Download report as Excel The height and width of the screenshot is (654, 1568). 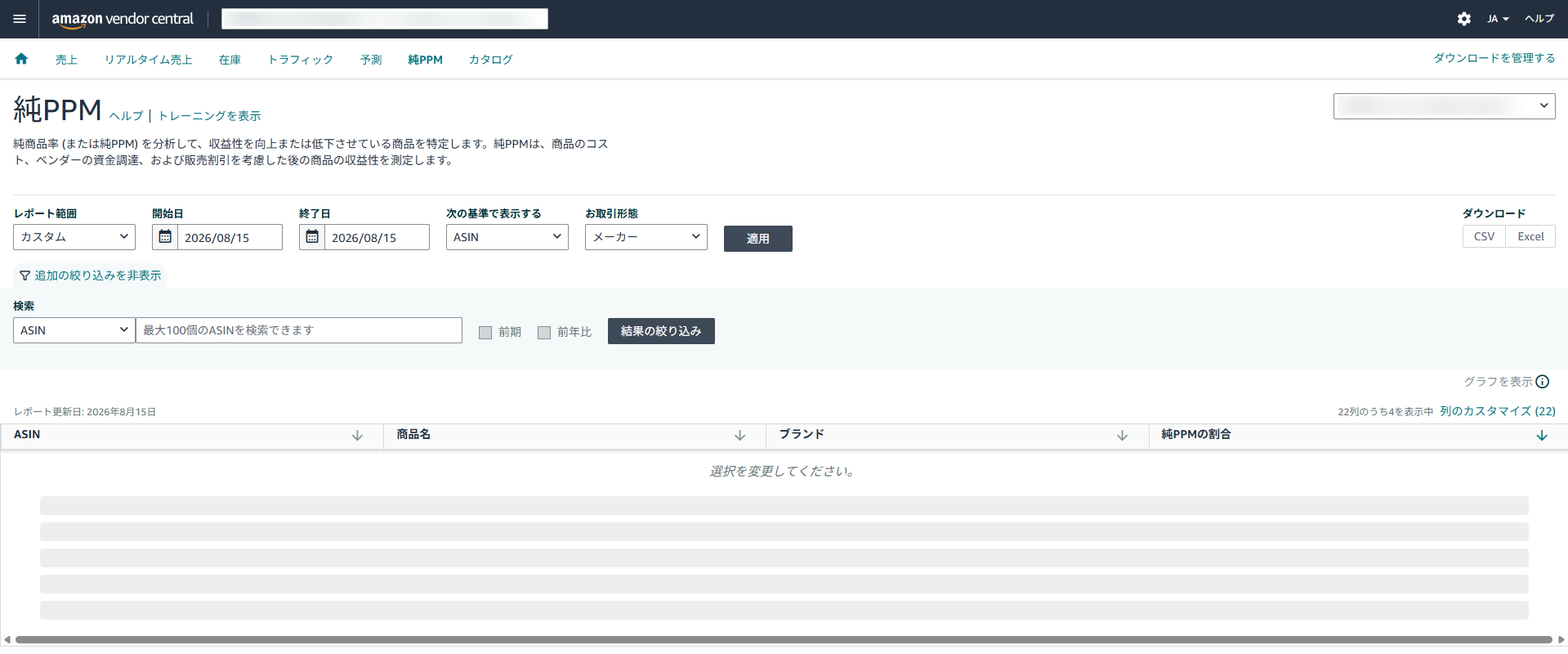[x=1530, y=236]
